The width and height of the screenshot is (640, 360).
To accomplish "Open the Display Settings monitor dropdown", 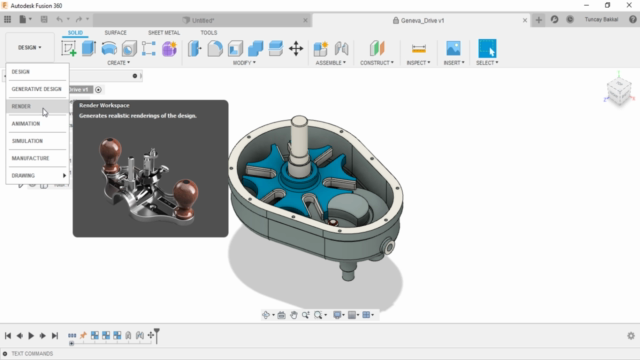I will point(339,315).
